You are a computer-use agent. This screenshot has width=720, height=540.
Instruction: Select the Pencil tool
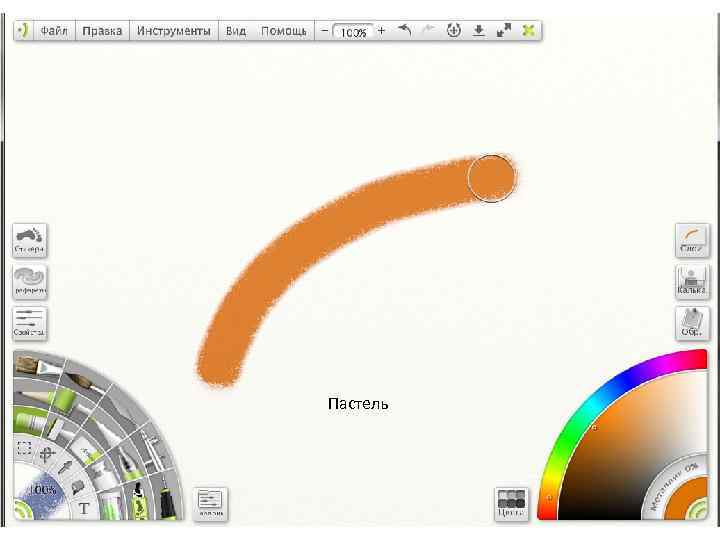click(33, 395)
